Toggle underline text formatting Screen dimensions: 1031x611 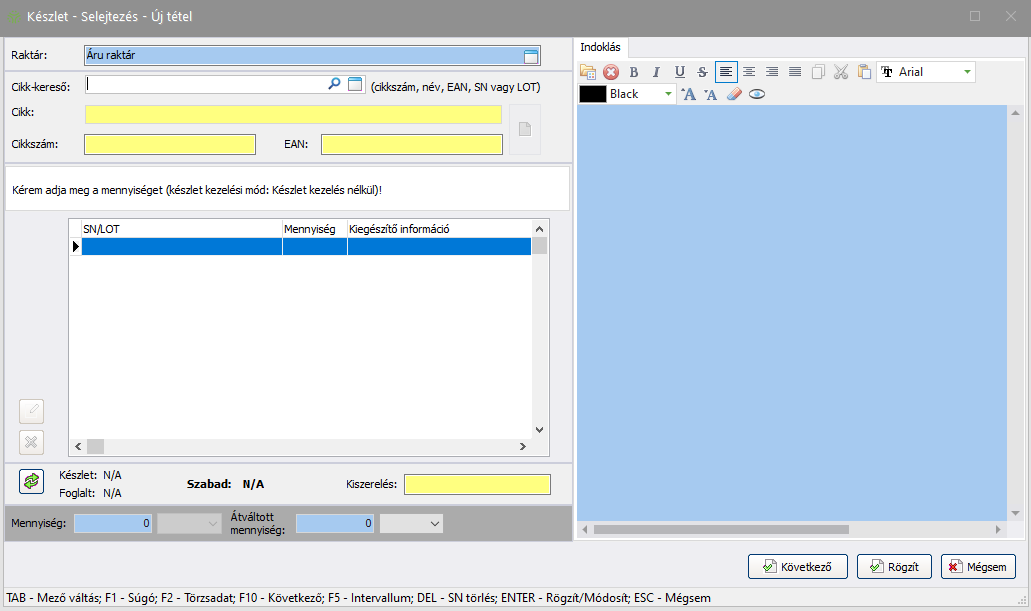tap(679, 72)
